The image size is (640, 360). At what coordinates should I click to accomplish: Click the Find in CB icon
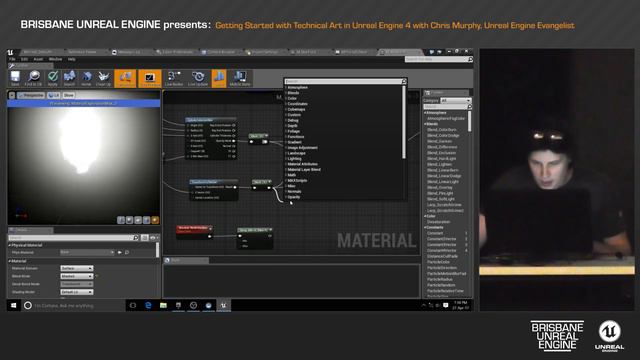tap(33, 78)
